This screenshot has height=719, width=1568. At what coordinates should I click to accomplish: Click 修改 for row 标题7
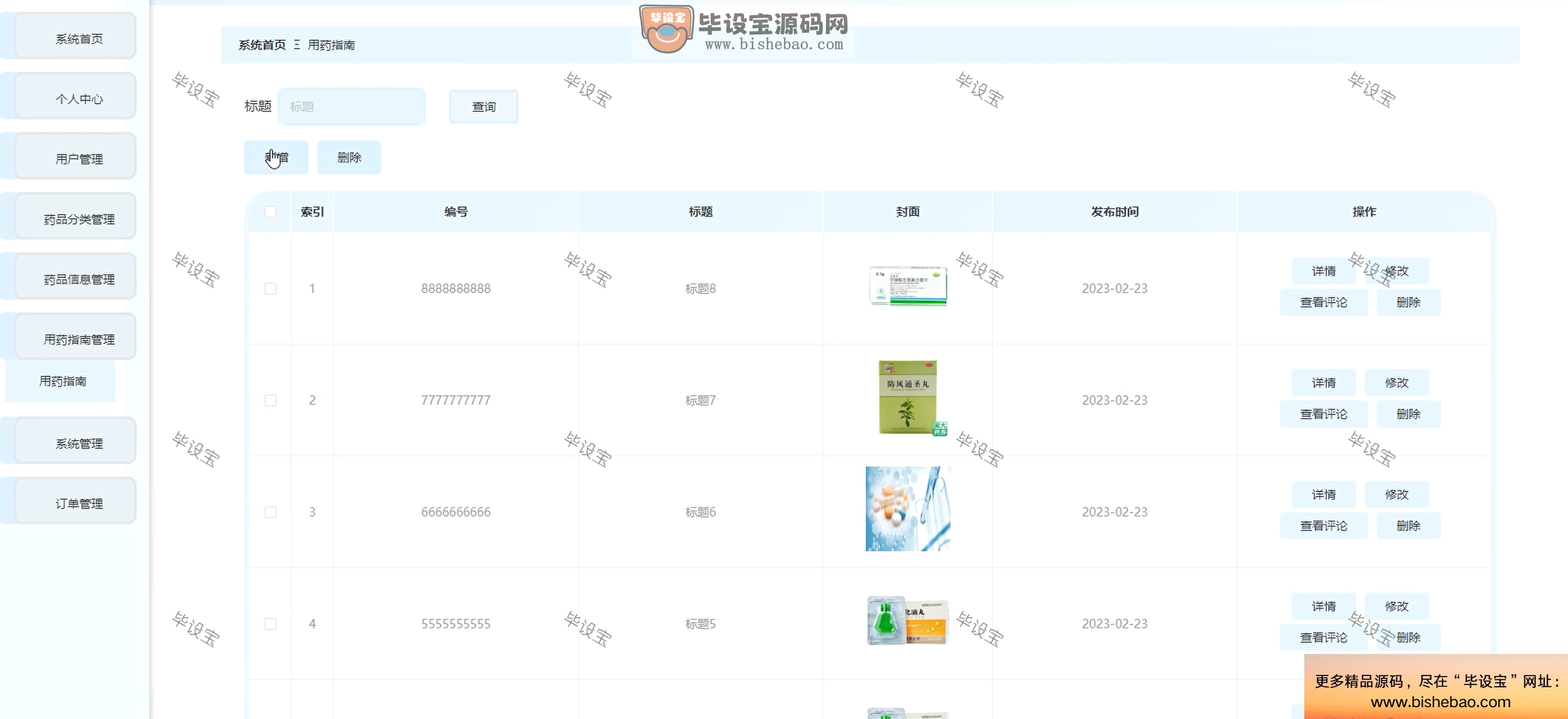coord(1397,382)
